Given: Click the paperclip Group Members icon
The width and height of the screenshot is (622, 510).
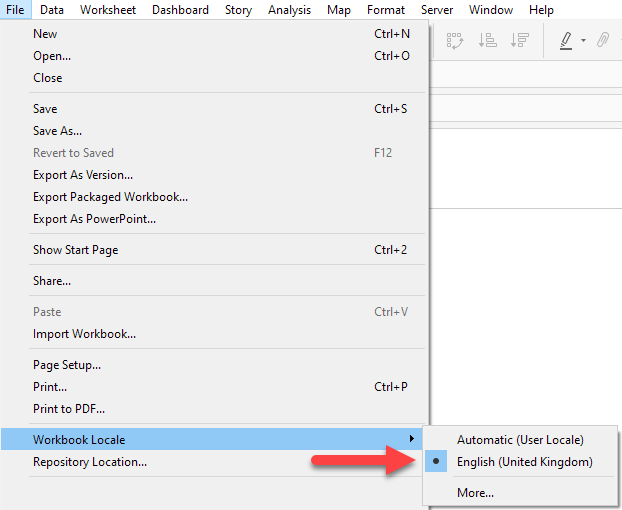Looking at the screenshot, I should (x=603, y=40).
